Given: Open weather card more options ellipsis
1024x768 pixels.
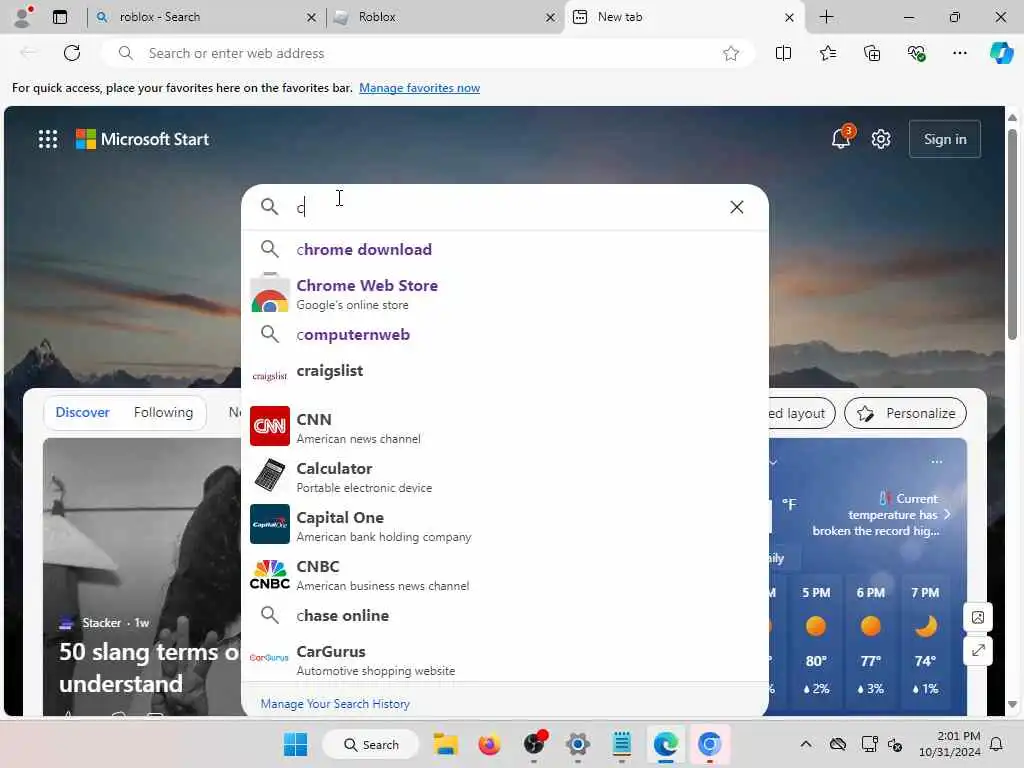Looking at the screenshot, I should point(936,462).
